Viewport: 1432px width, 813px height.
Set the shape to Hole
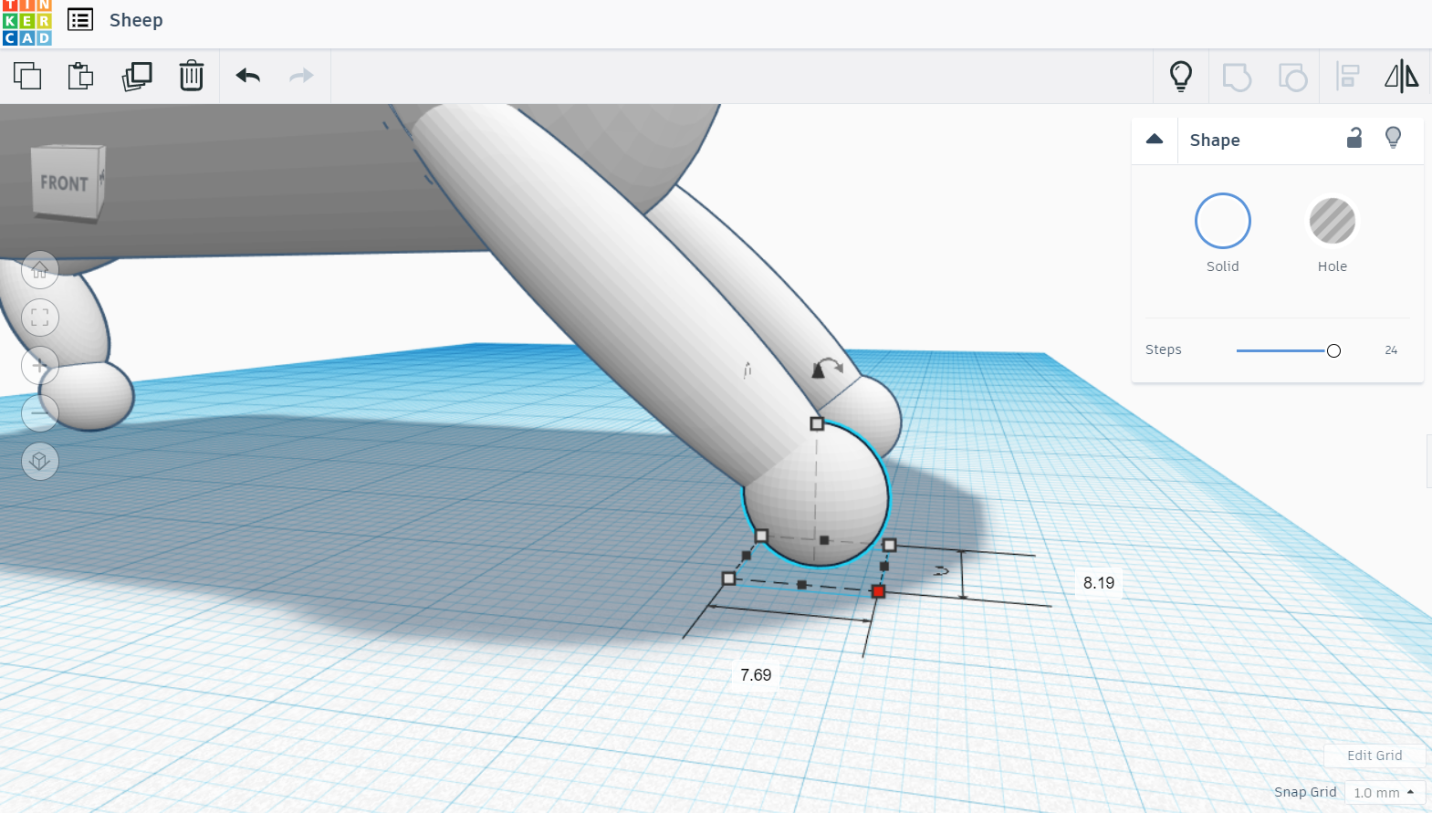coord(1332,221)
